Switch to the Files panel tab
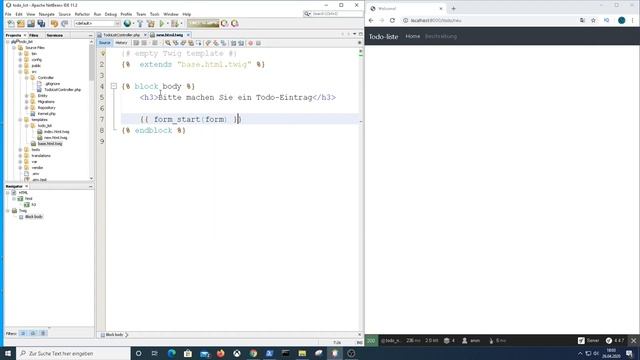 [33, 36]
